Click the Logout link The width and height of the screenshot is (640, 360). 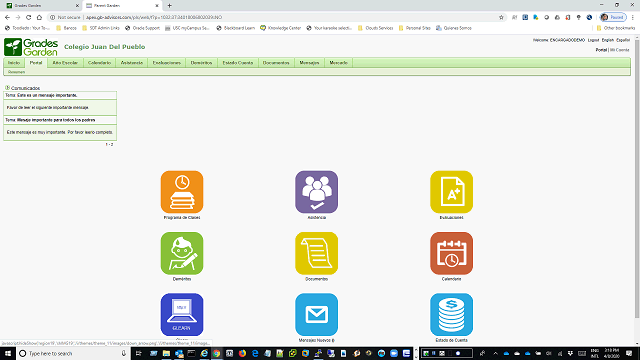tap(593, 40)
